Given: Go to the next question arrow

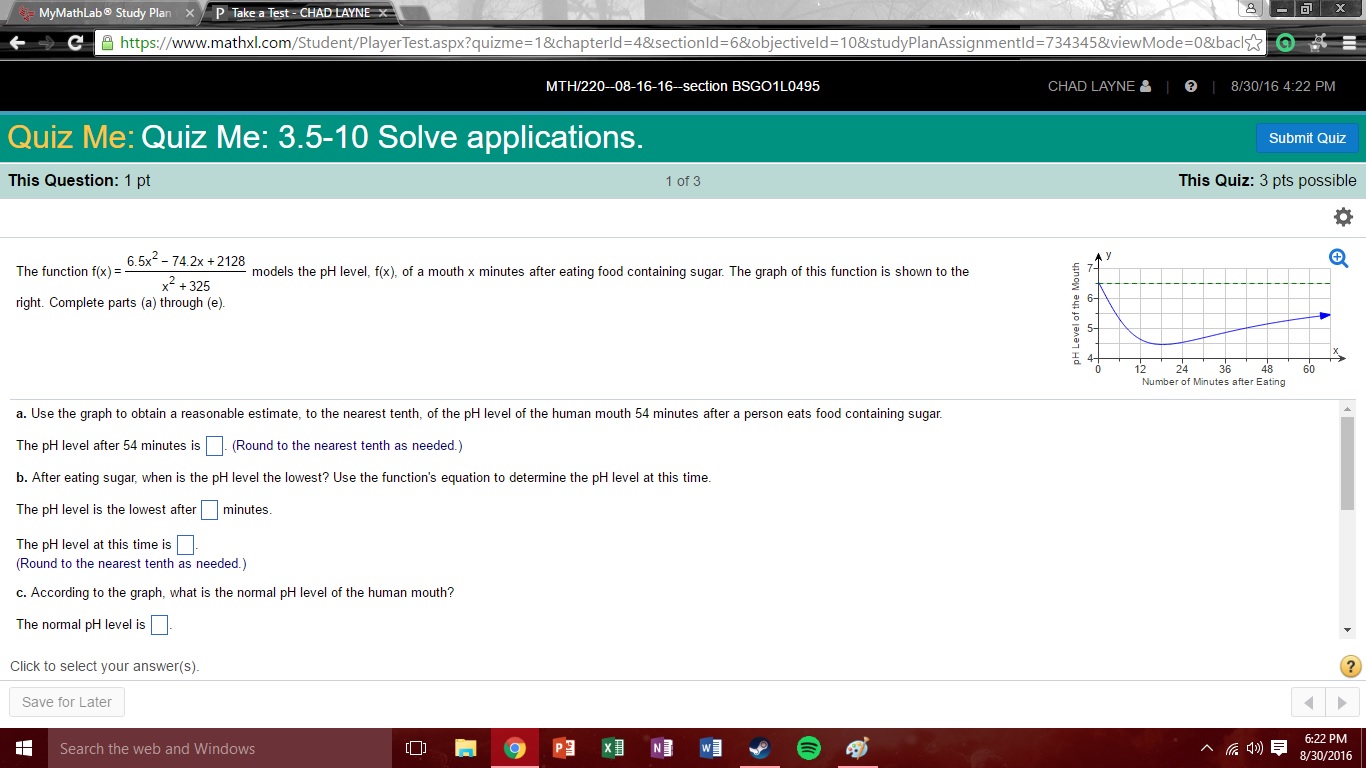Looking at the screenshot, I should [x=1342, y=703].
